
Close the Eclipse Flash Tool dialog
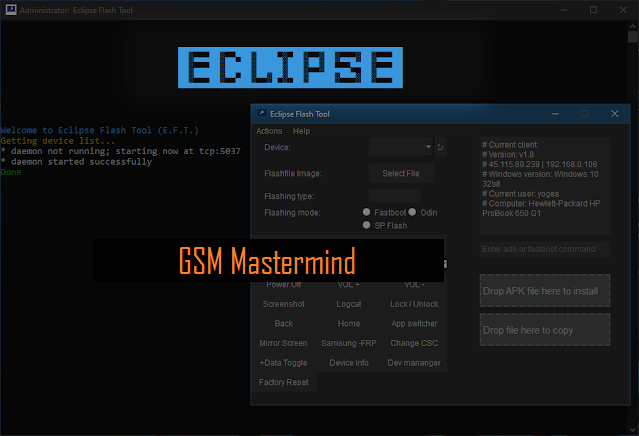[x=615, y=114]
